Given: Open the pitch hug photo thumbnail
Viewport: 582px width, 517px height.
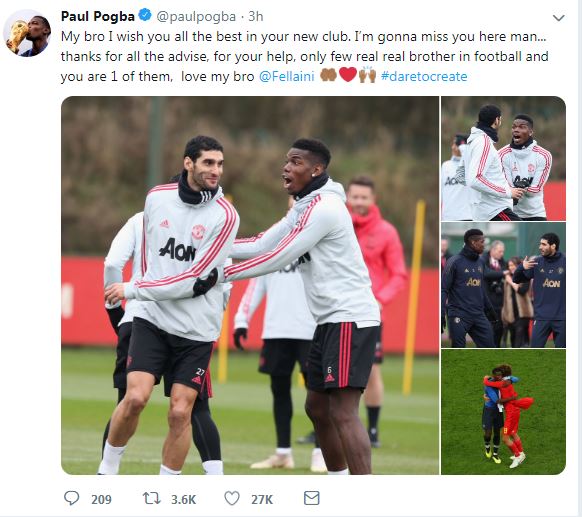Looking at the screenshot, I should (504, 412).
